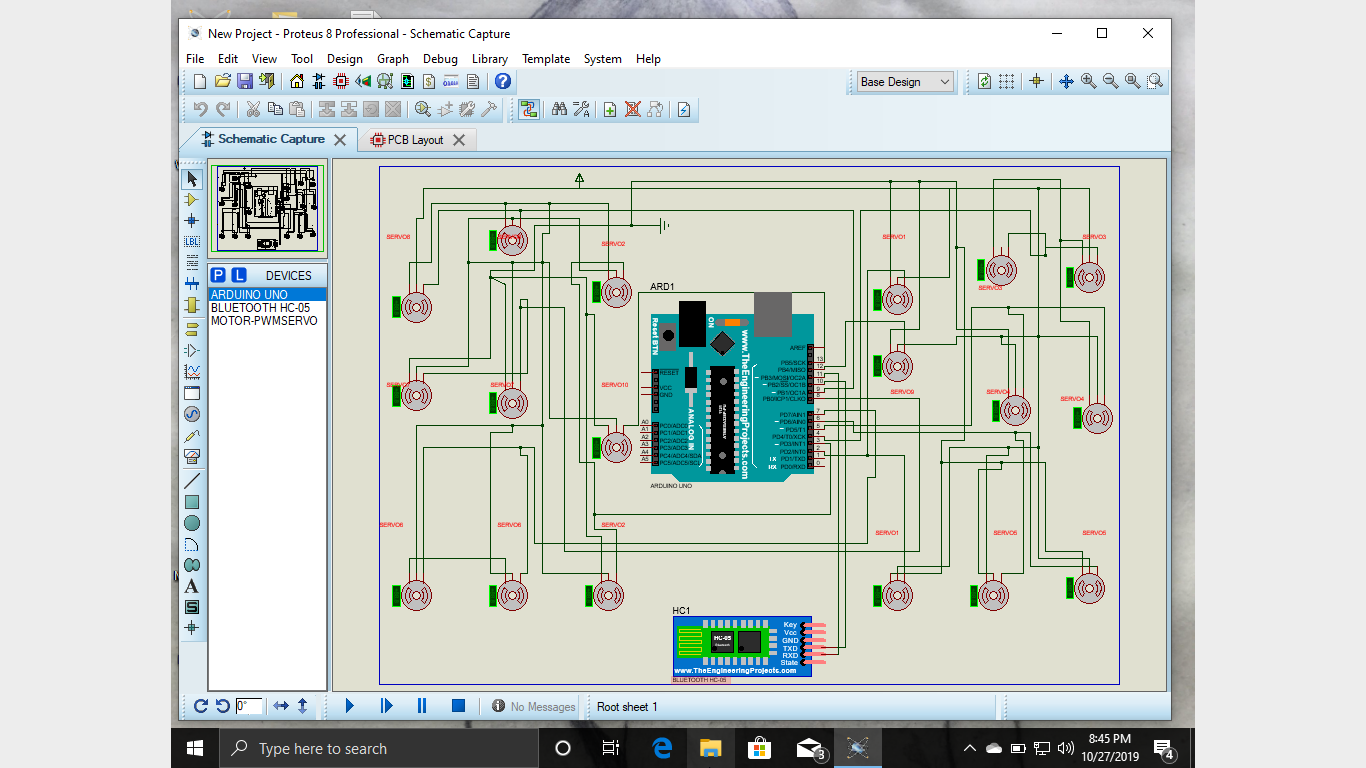The width and height of the screenshot is (1366, 768).
Task: Run the simulation play button
Action: (x=350, y=706)
